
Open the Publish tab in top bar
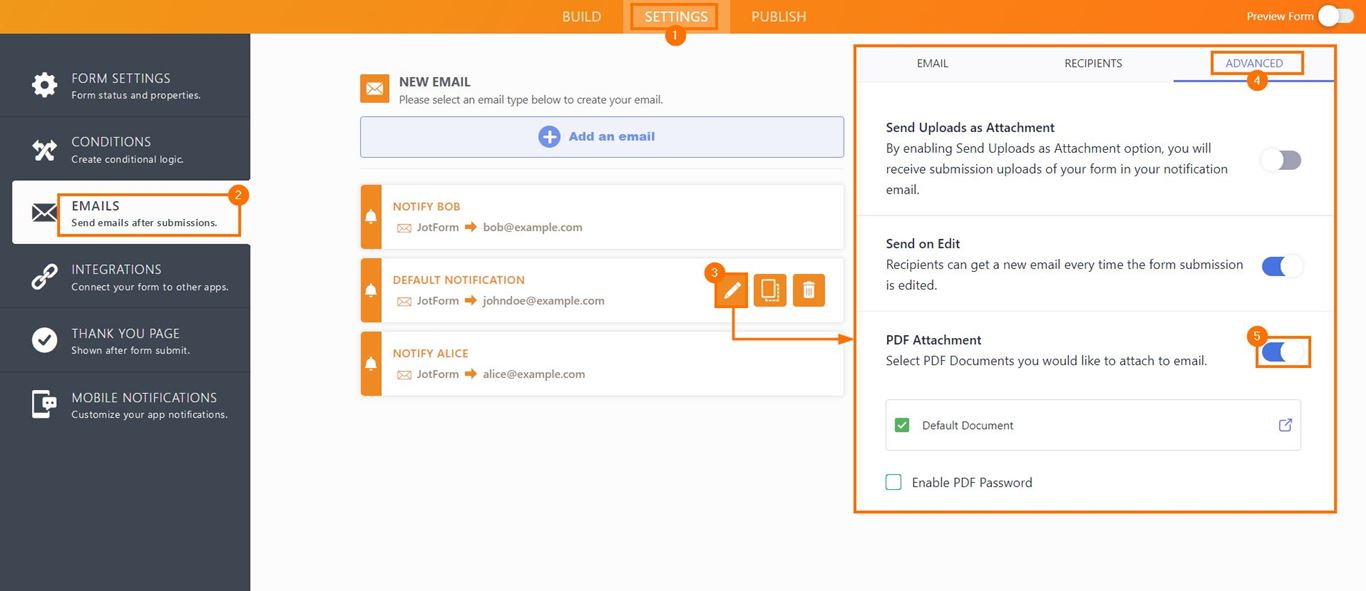[x=778, y=17]
